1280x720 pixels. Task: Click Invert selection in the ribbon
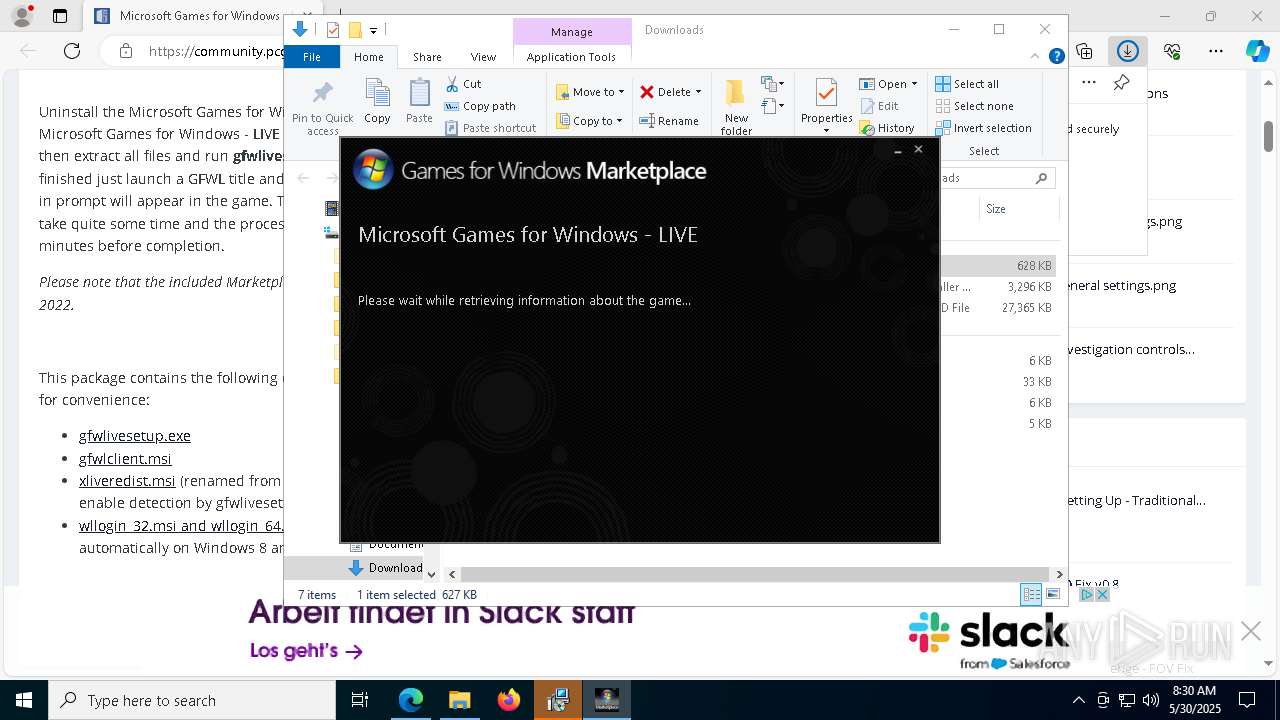click(x=983, y=128)
